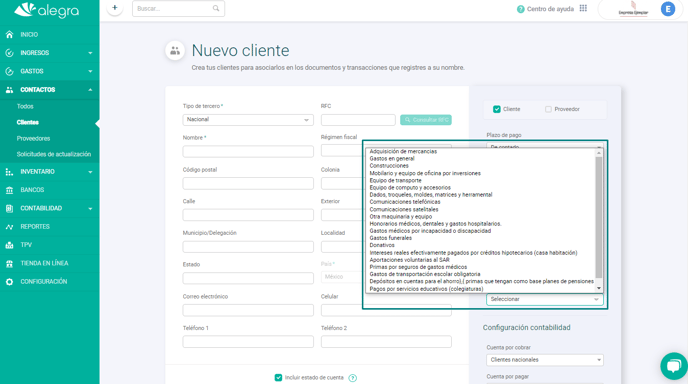This screenshot has height=384, width=688.
Task: Click the Inicio house icon
Action: click(x=9, y=34)
